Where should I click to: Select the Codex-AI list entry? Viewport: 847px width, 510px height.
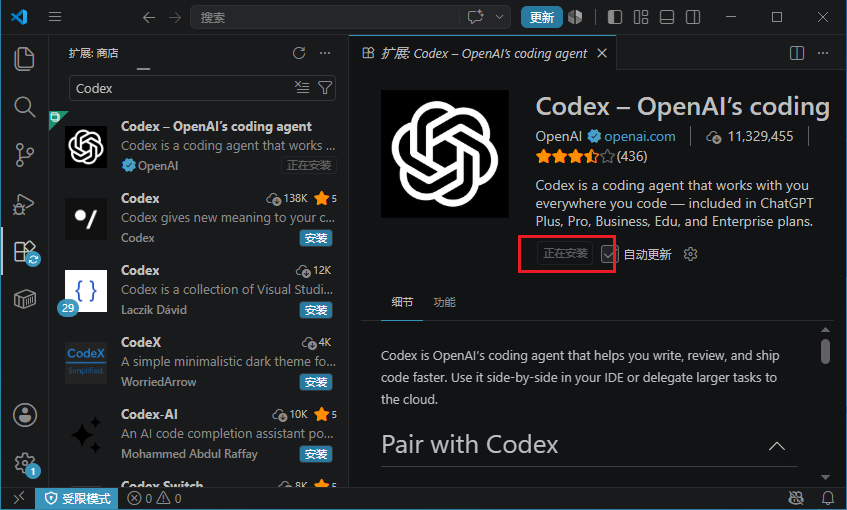[199, 434]
